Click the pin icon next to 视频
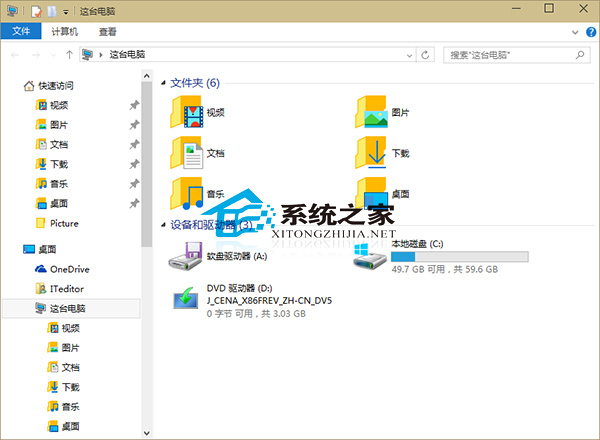600x440 pixels. (134, 105)
